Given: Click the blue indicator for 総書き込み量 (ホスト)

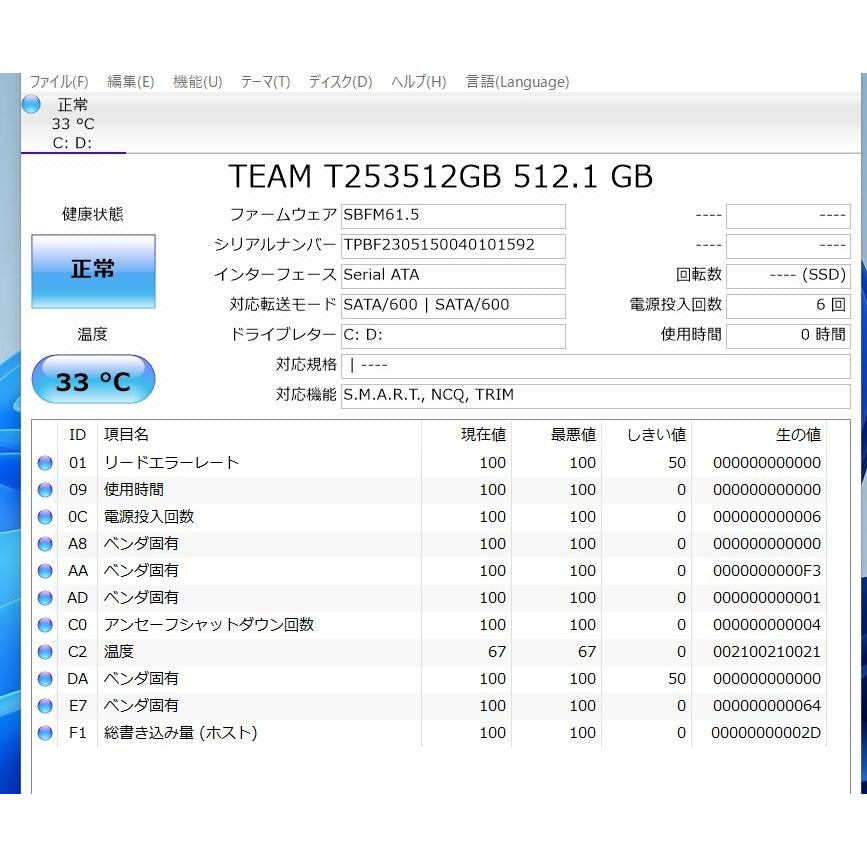Looking at the screenshot, I should (x=45, y=732).
